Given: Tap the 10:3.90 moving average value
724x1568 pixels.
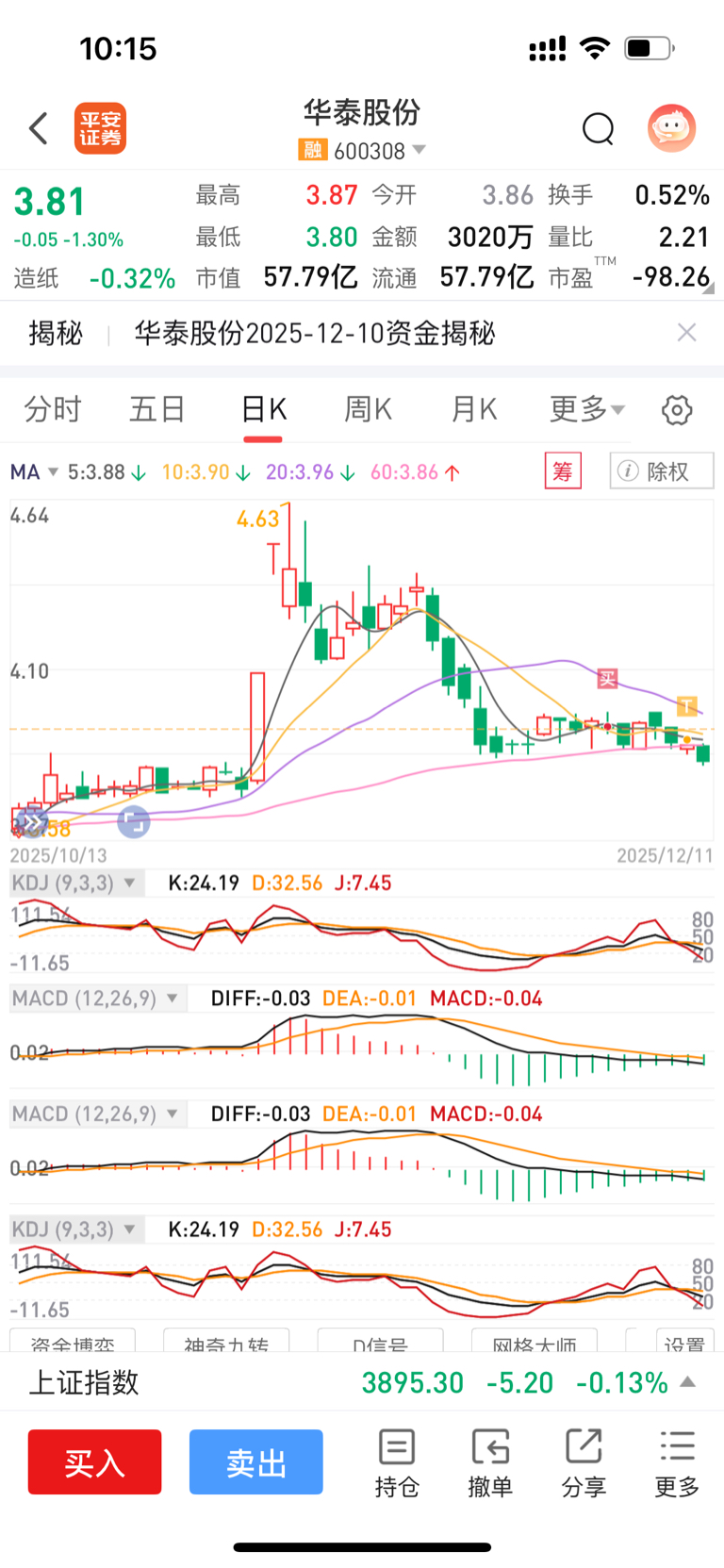Looking at the screenshot, I should [206, 471].
